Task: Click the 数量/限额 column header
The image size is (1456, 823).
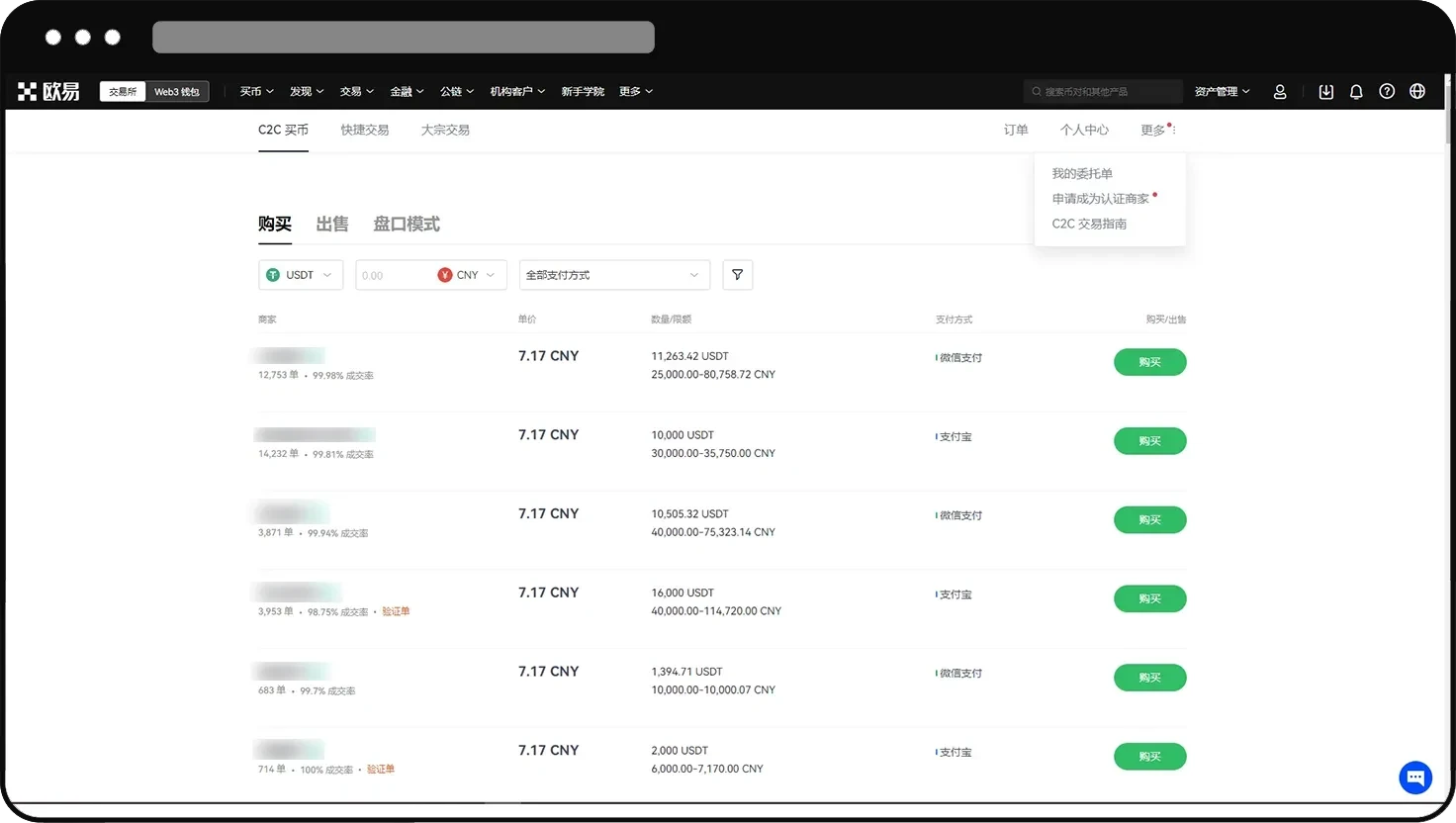Action: point(672,320)
